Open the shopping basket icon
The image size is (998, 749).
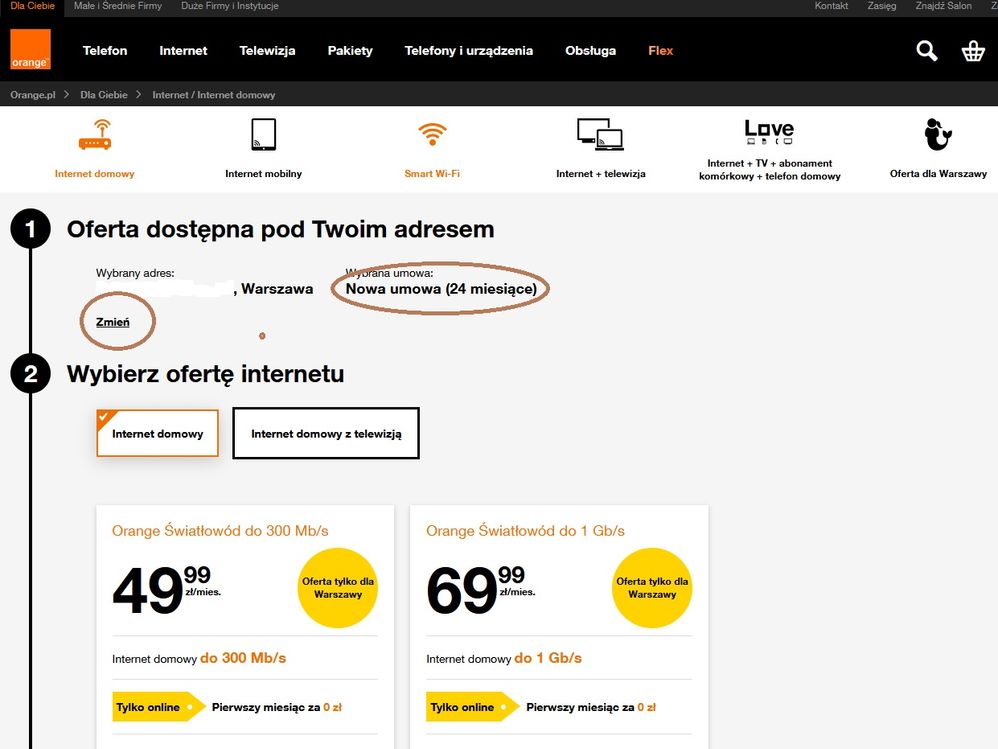pos(972,51)
